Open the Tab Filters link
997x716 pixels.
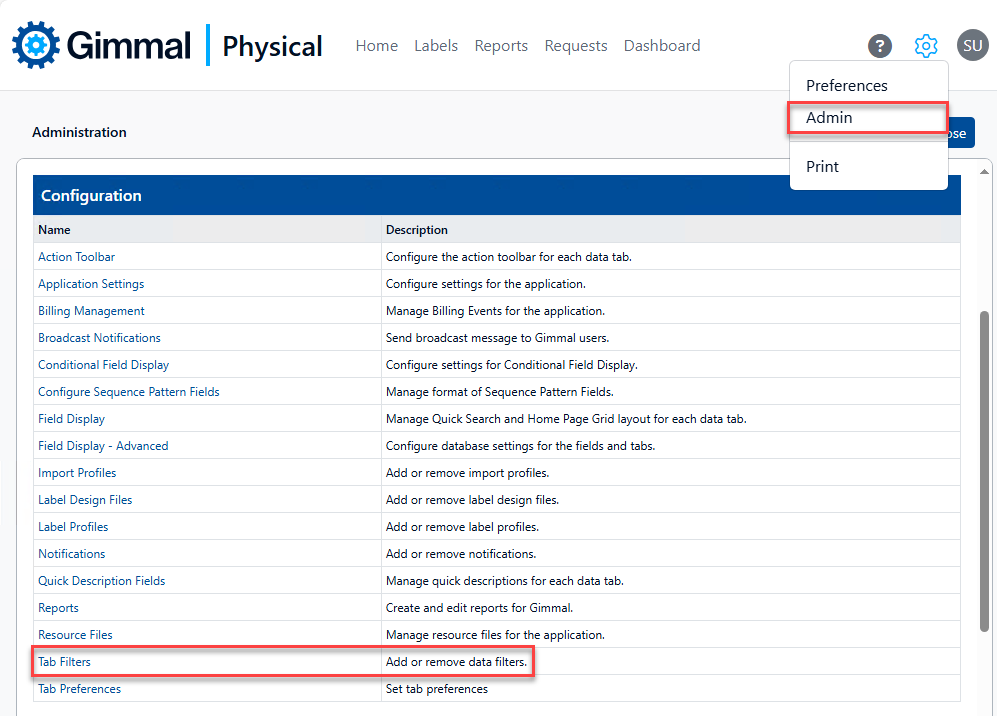click(64, 662)
